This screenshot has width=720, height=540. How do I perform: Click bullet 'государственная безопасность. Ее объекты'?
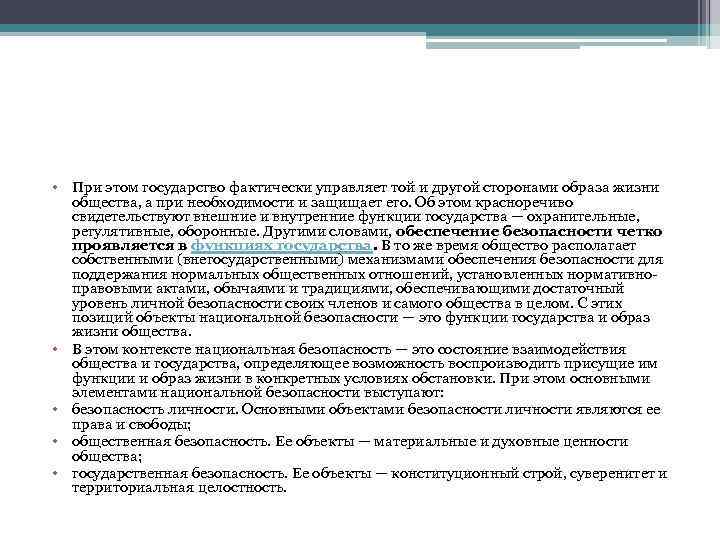coord(369,480)
